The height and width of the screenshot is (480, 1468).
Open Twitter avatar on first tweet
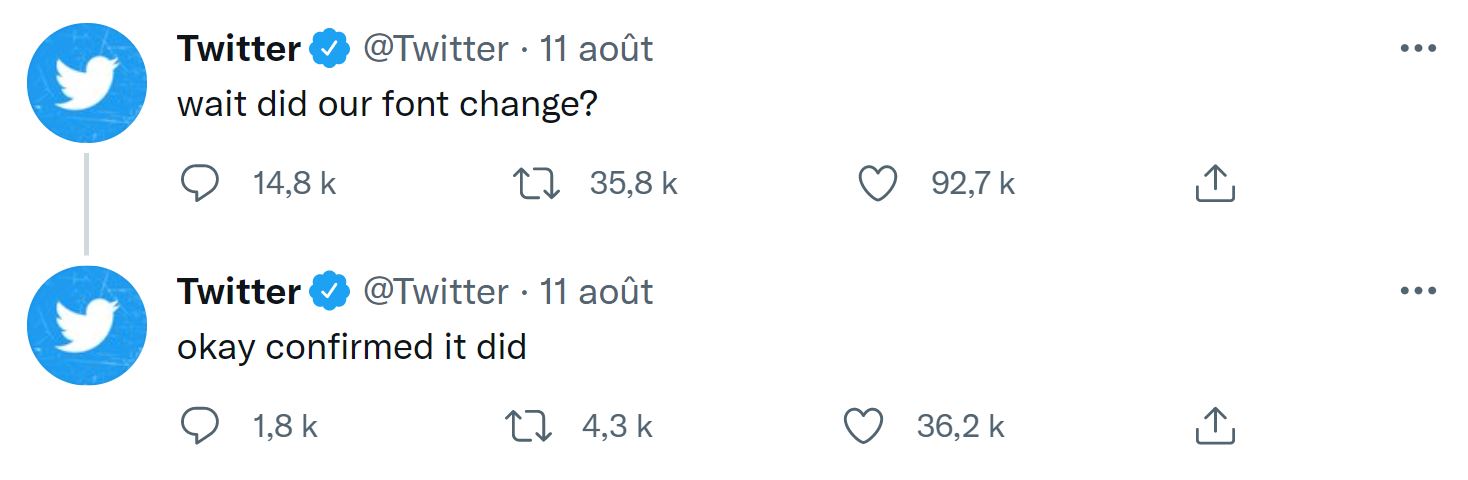(x=87, y=83)
